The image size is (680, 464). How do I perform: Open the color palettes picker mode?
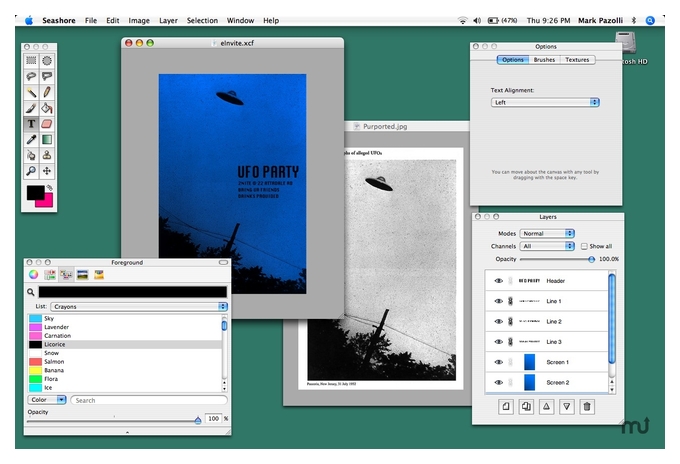(66, 274)
